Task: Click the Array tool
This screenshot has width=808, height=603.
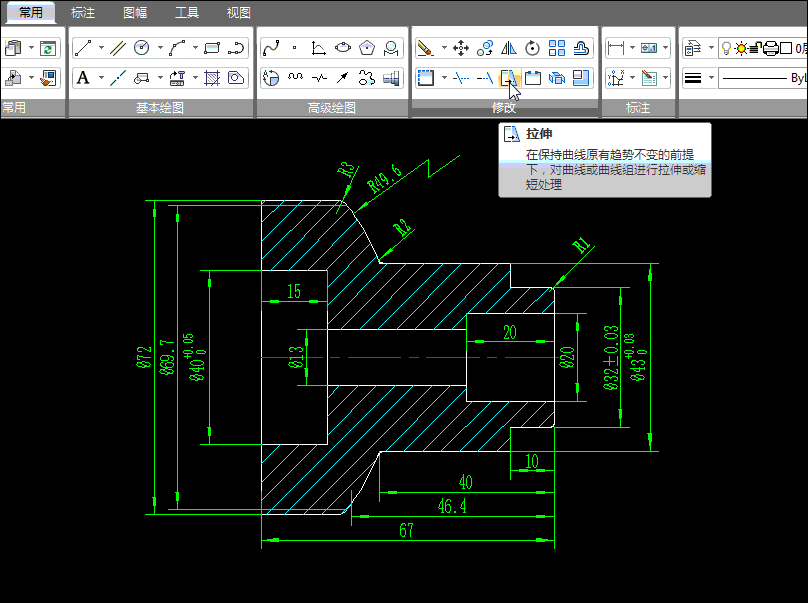Action: pyautogui.click(x=557, y=48)
